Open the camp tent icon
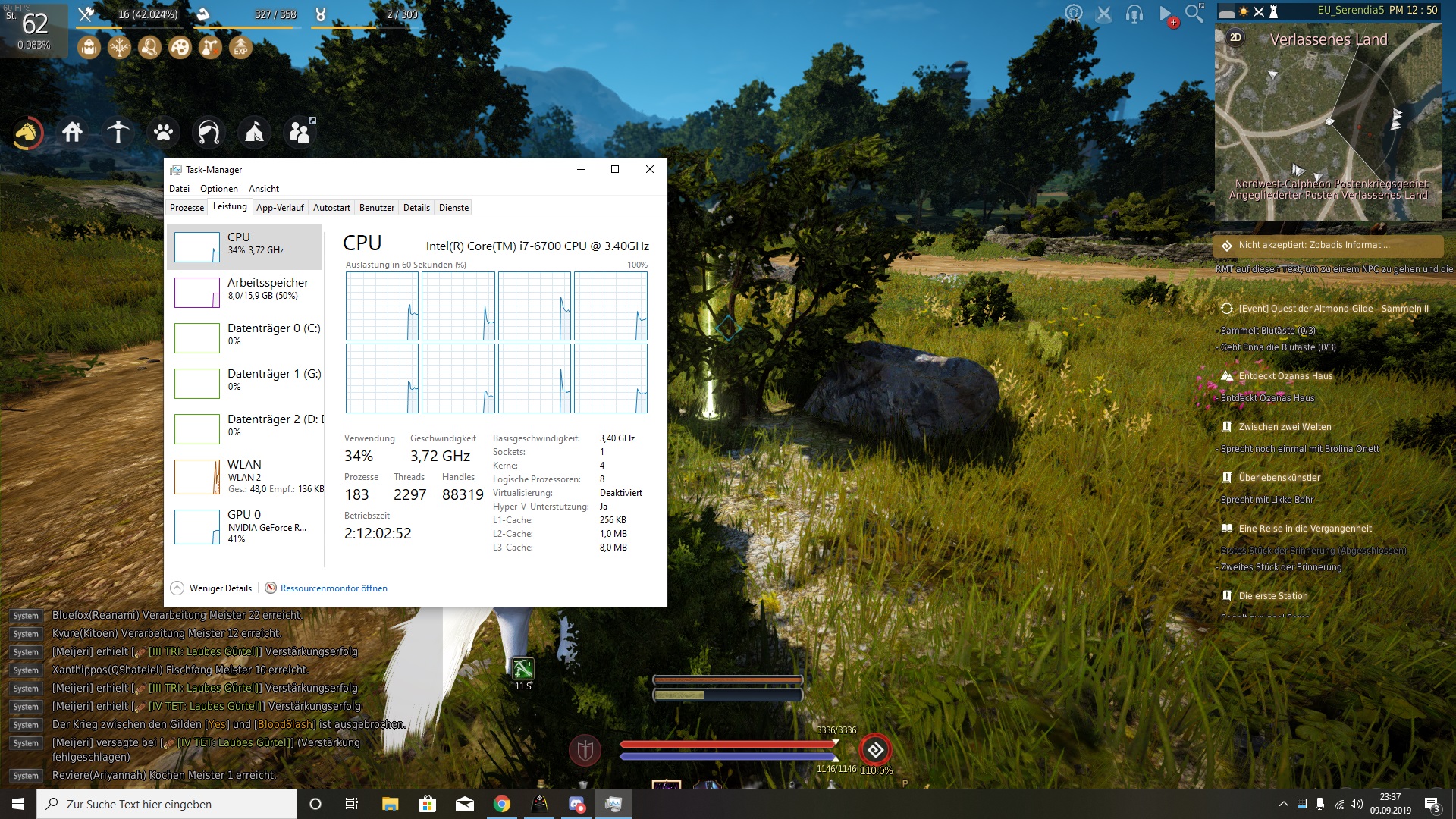 pos(254,133)
